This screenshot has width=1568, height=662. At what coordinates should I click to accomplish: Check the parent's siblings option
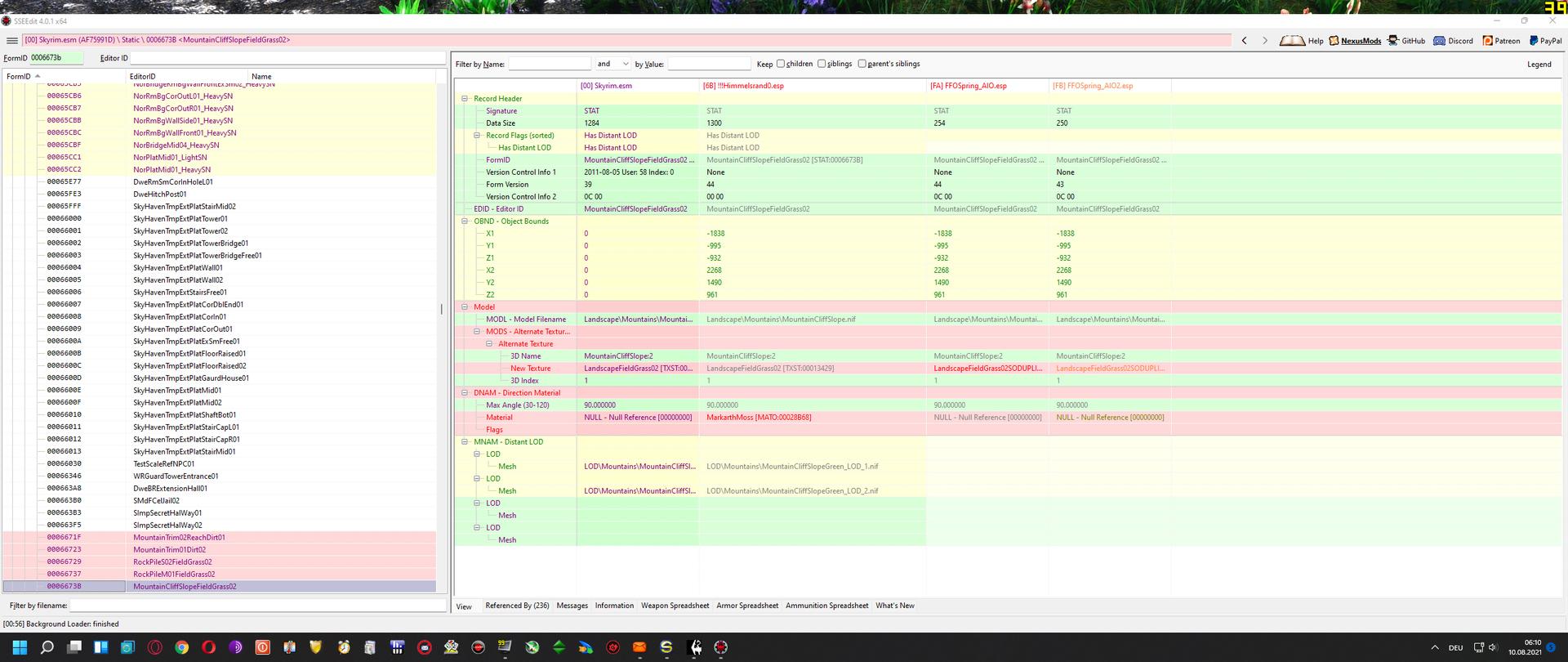(x=862, y=64)
